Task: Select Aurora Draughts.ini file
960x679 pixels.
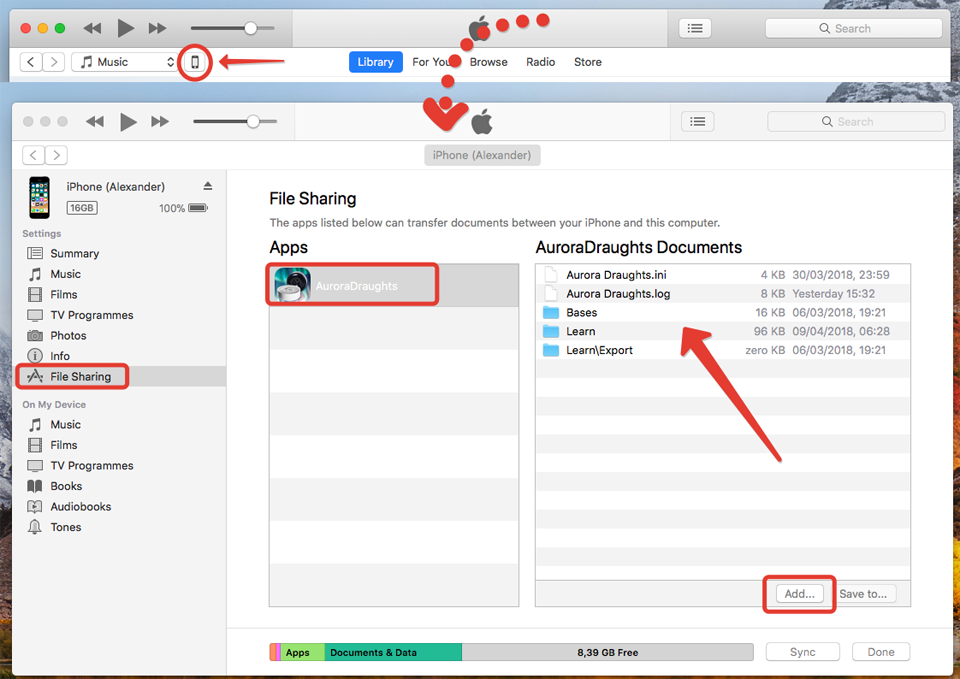Action: point(722,275)
